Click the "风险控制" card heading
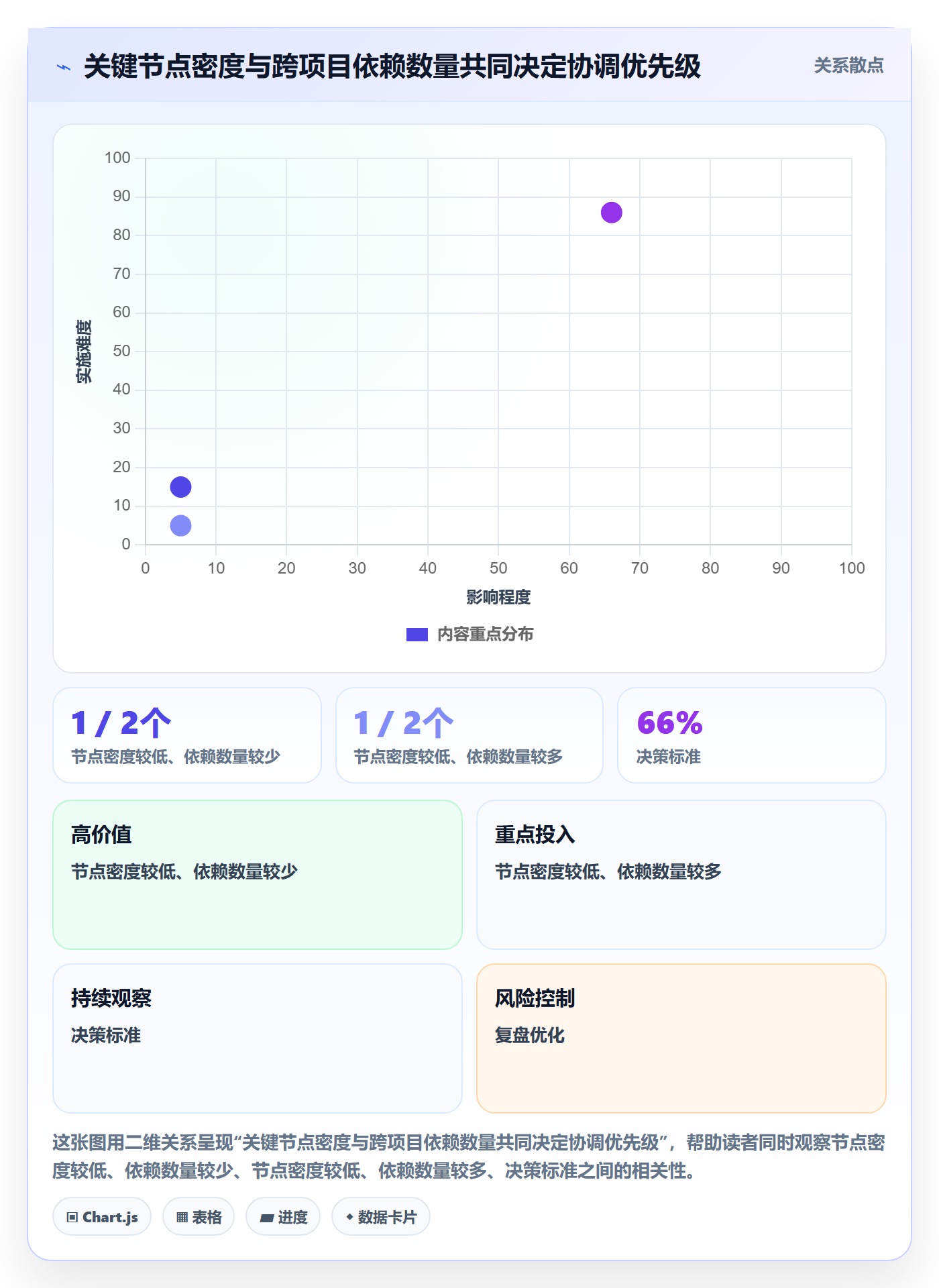Image resolution: width=939 pixels, height=1288 pixels. (x=535, y=998)
